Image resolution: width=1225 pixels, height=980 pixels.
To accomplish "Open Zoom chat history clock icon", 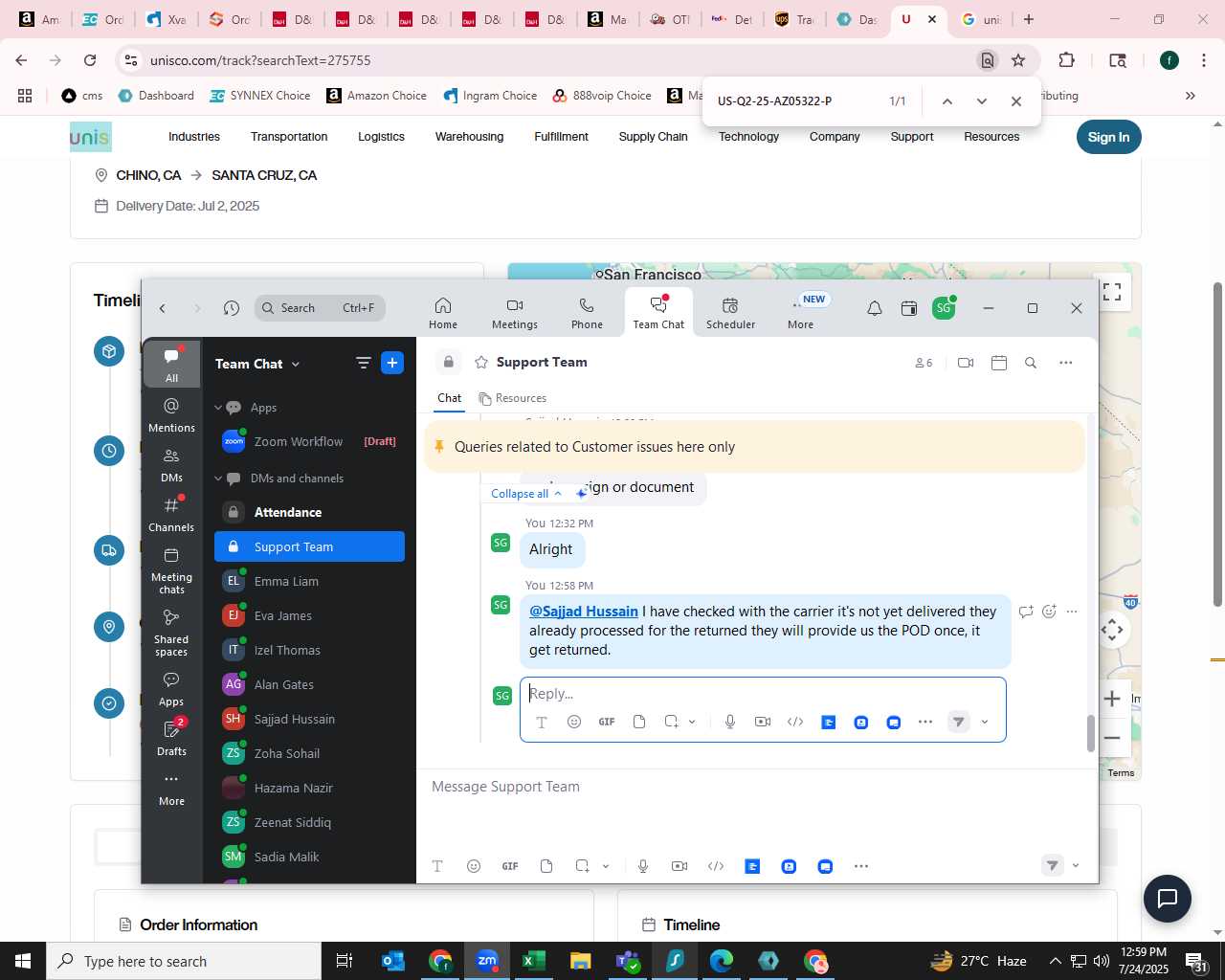I will coord(232,308).
